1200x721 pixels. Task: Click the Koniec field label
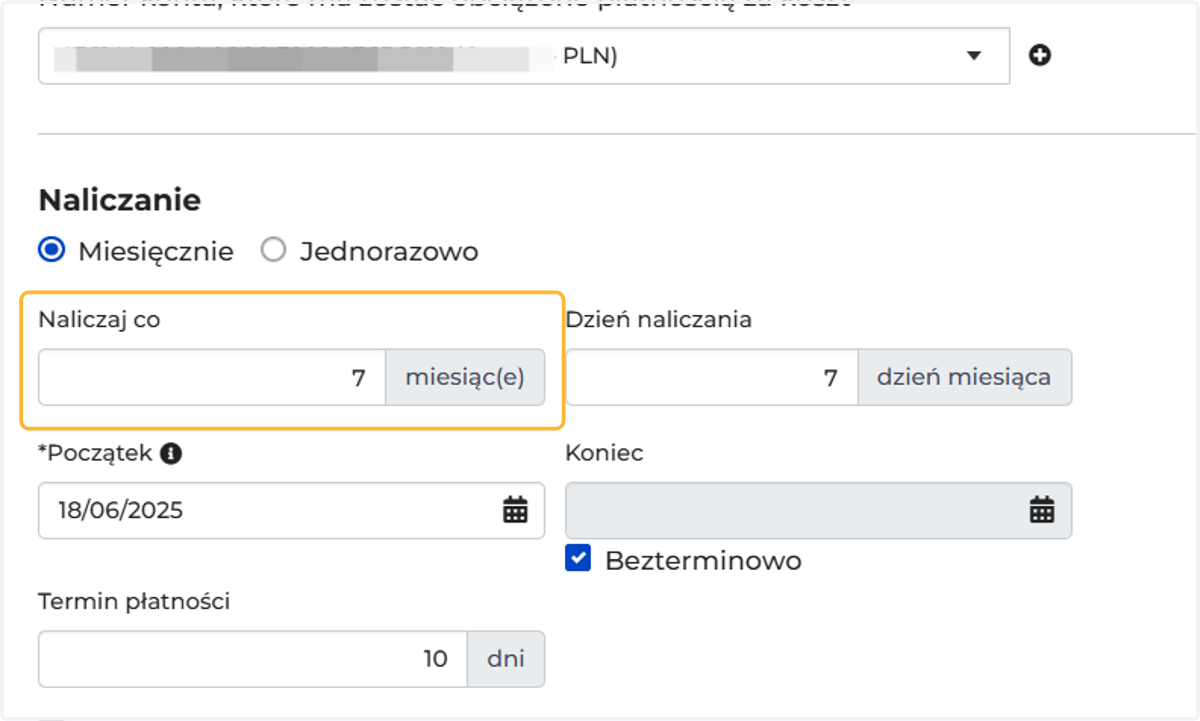point(604,453)
